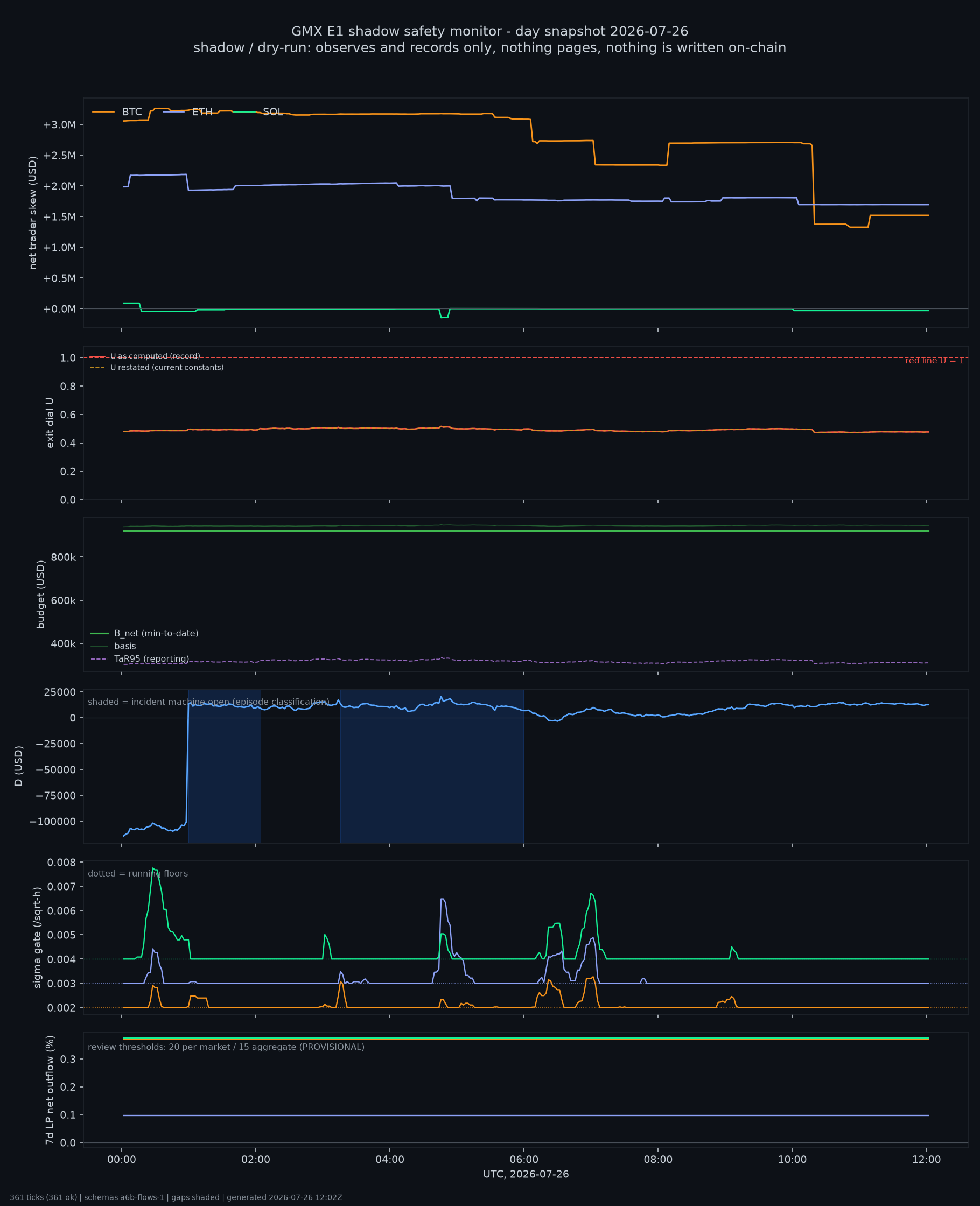Click the B_net (min-to-date) legend entry

click(x=144, y=633)
